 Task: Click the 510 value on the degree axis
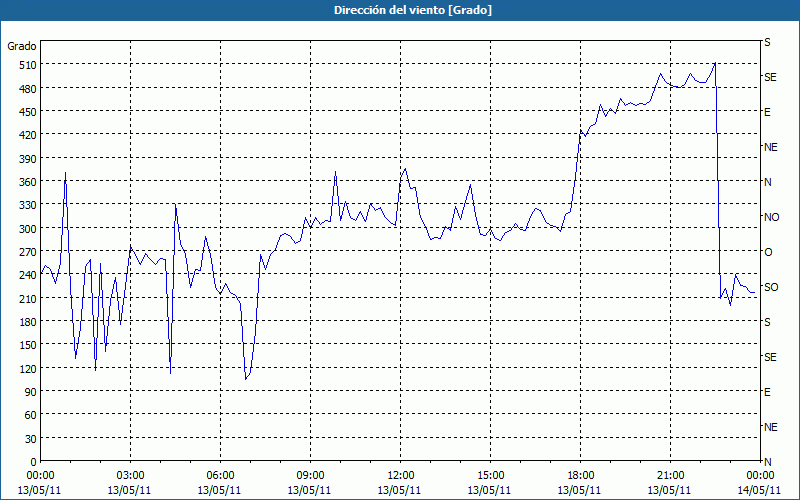pyautogui.click(x=28, y=65)
